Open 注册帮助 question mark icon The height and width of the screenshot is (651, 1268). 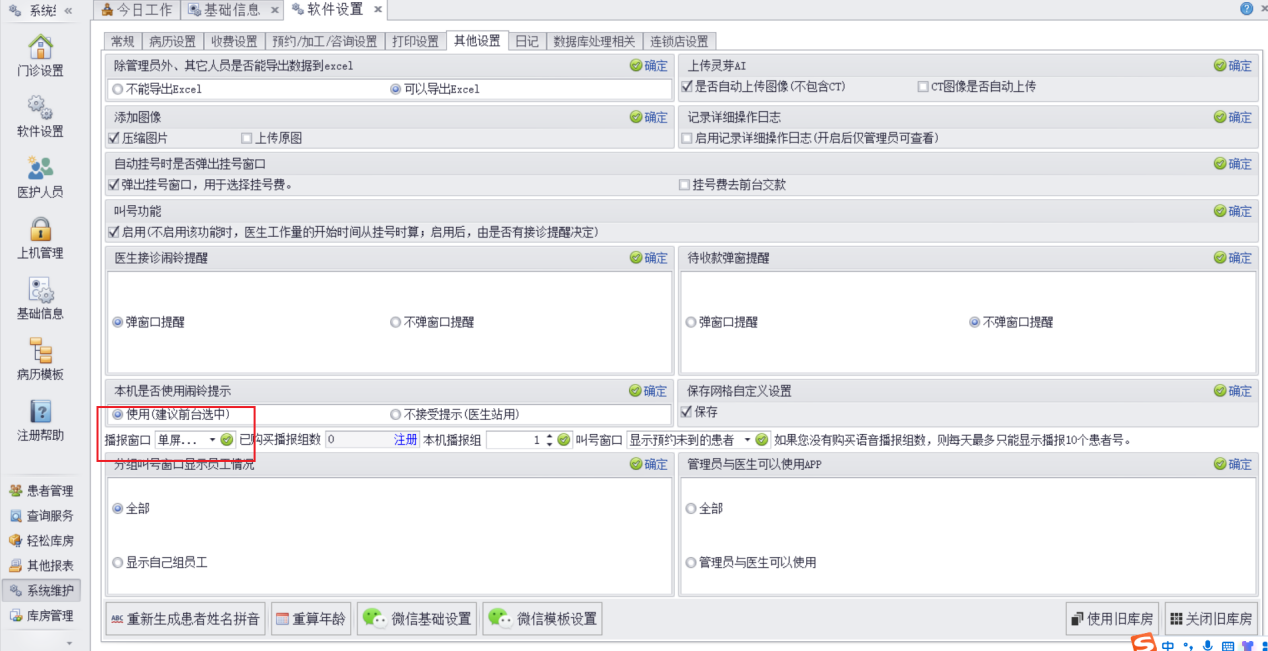point(40,412)
